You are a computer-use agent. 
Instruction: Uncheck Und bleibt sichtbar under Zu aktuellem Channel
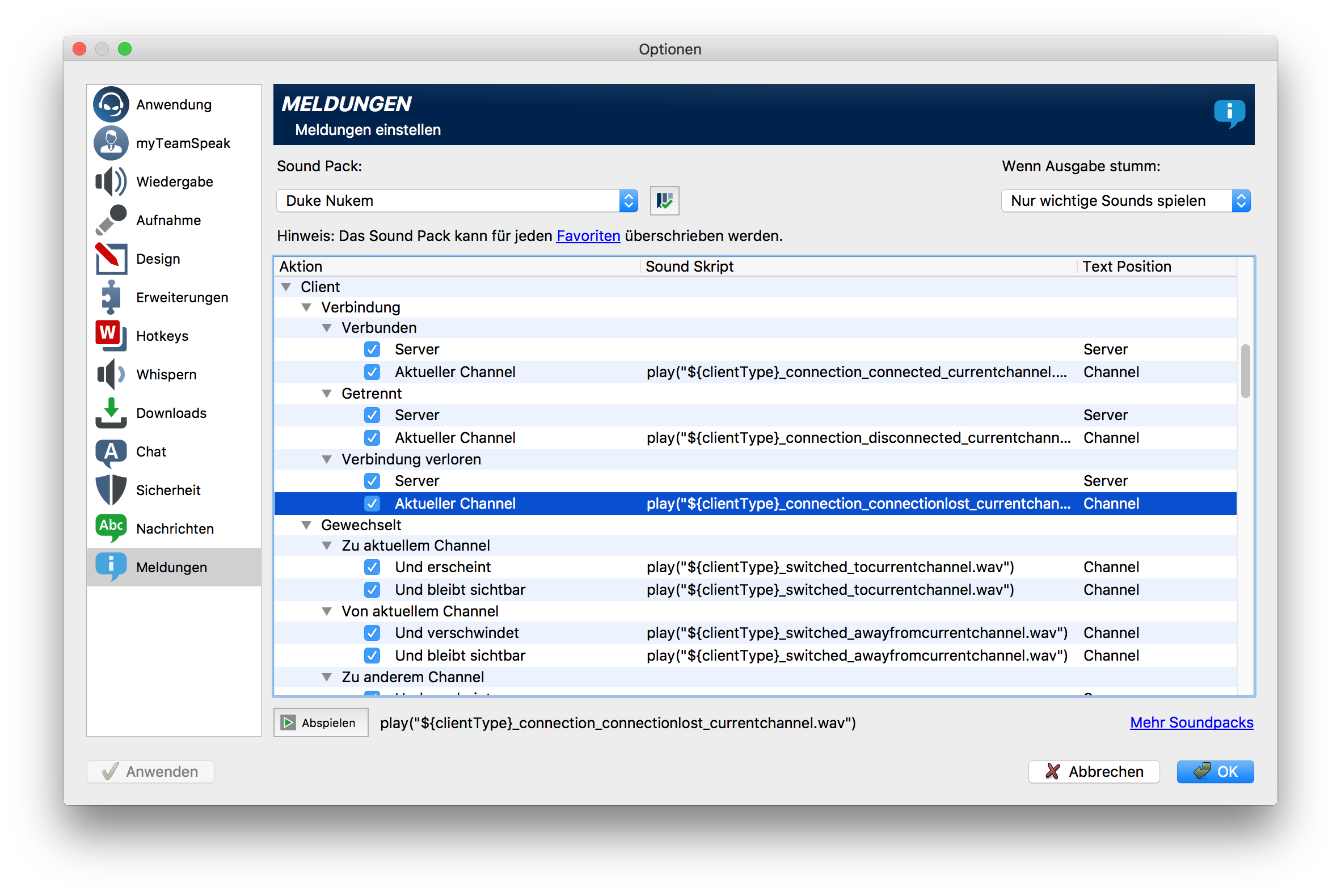click(x=372, y=590)
